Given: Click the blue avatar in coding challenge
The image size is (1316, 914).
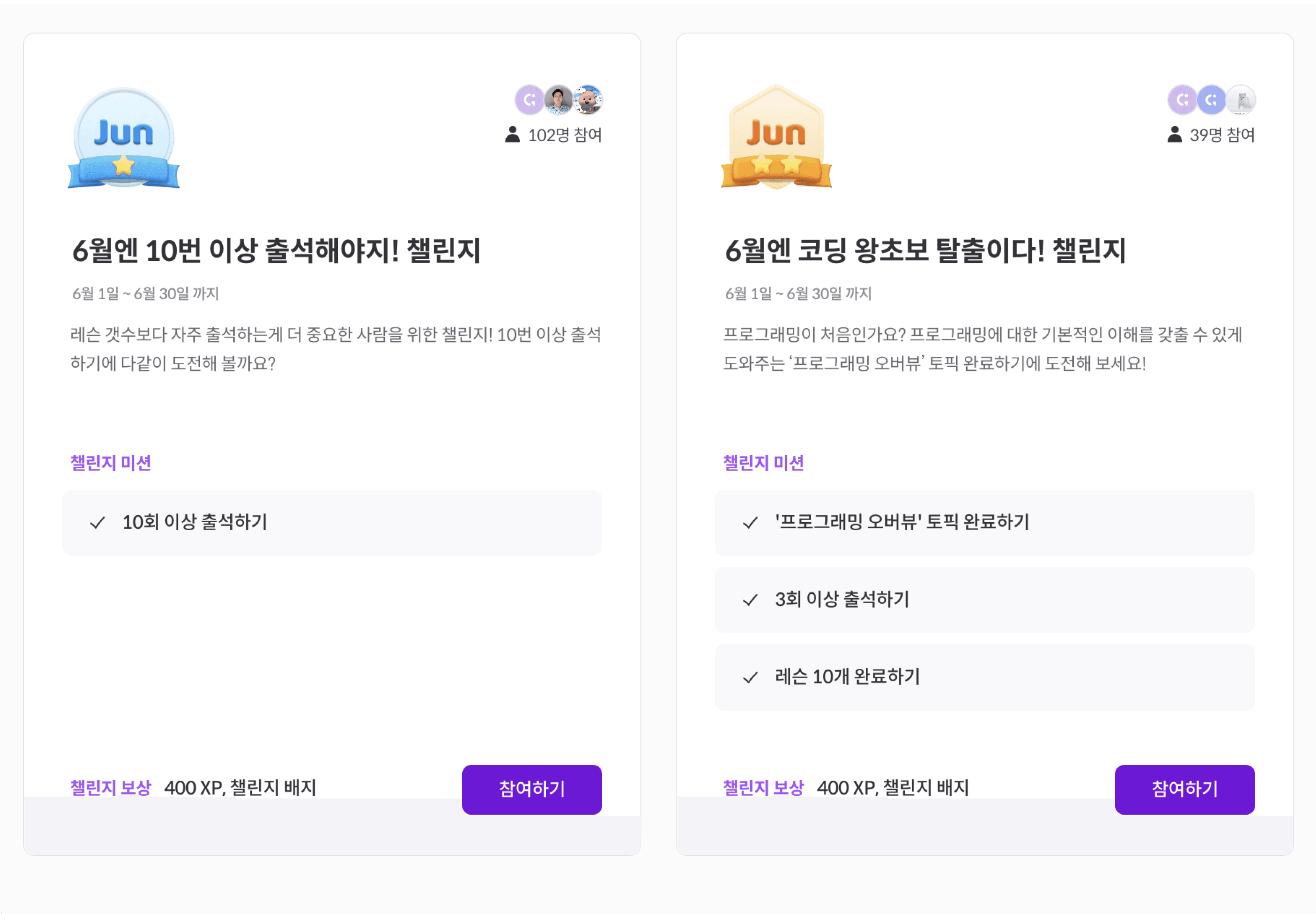Looking at the screenshot, I should pos(1211,100).
